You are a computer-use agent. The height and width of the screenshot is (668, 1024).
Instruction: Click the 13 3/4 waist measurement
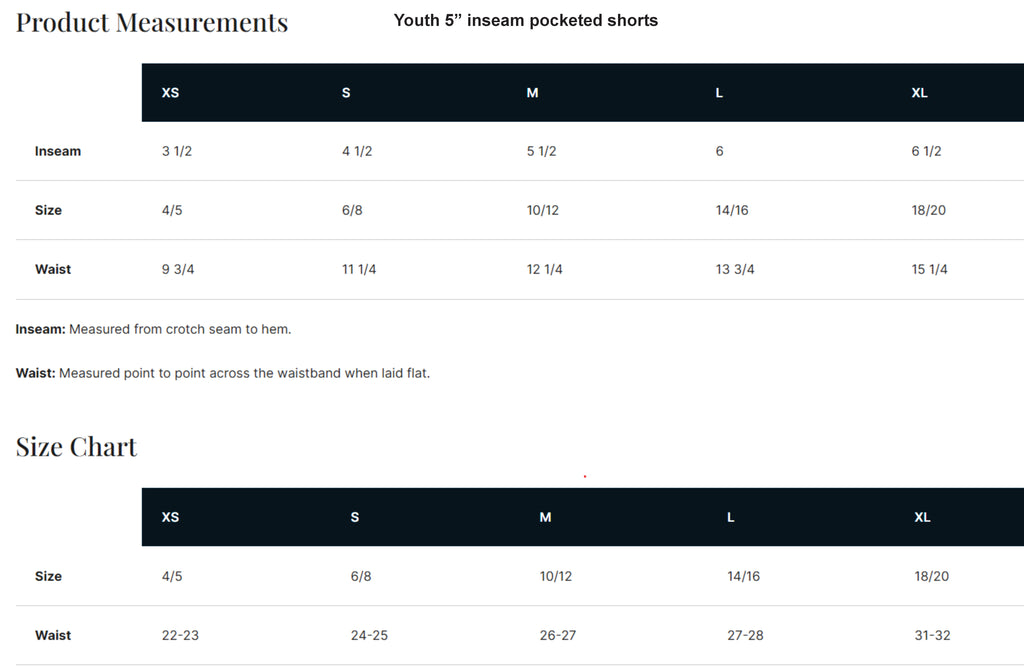735,269
